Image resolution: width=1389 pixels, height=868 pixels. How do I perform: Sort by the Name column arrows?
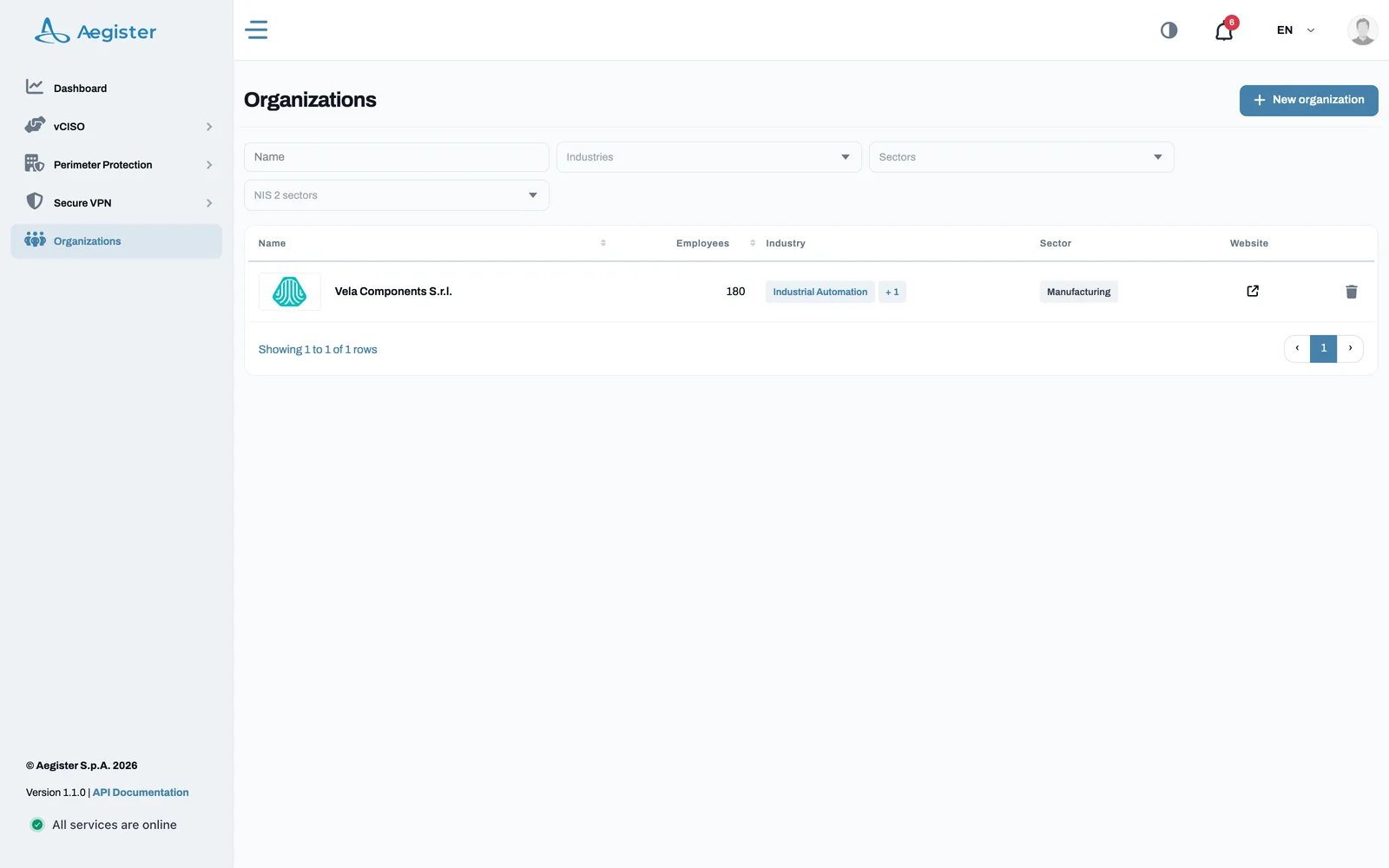tap(603, 243)
